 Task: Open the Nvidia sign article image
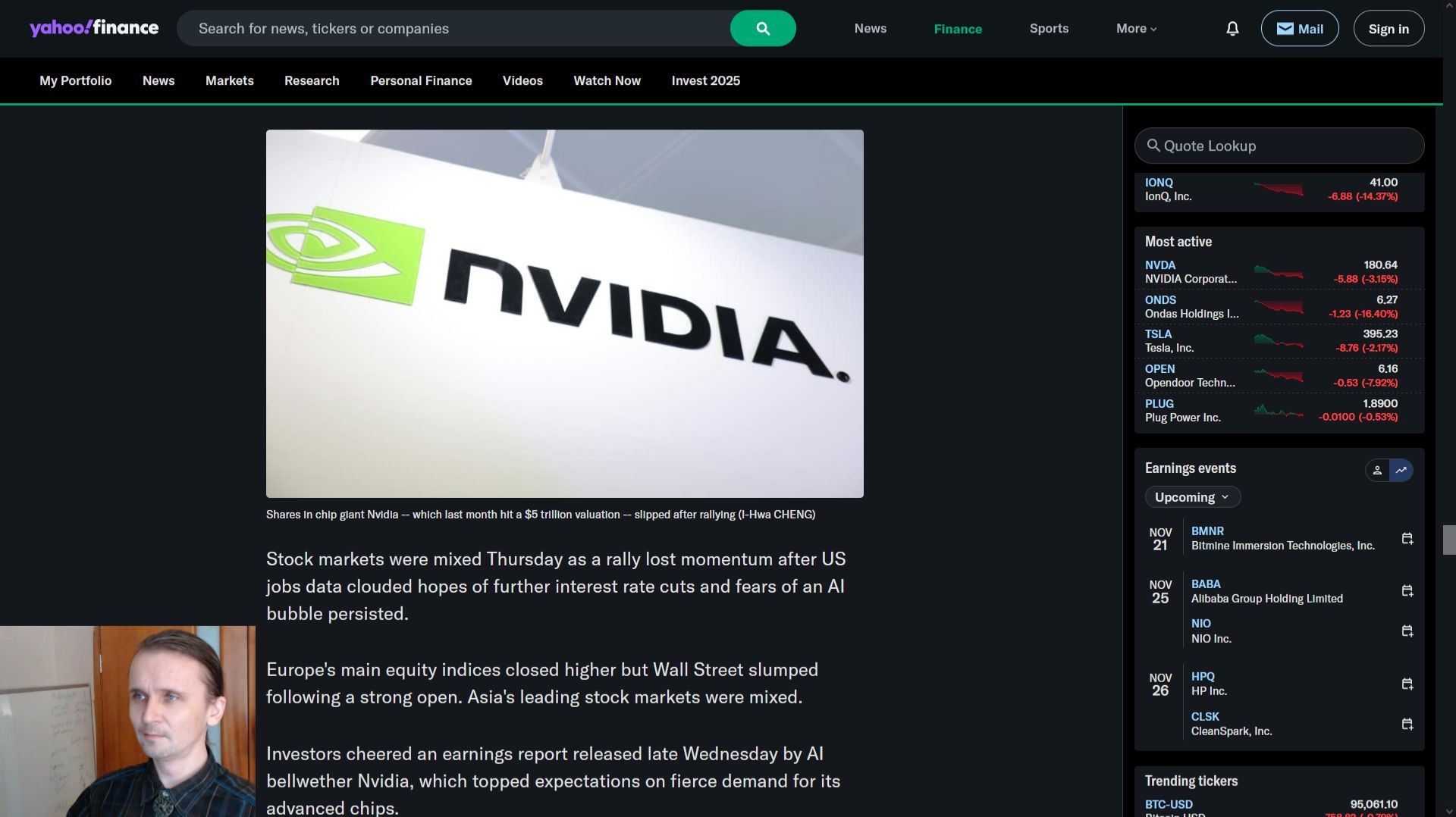[x=565, y=314]
